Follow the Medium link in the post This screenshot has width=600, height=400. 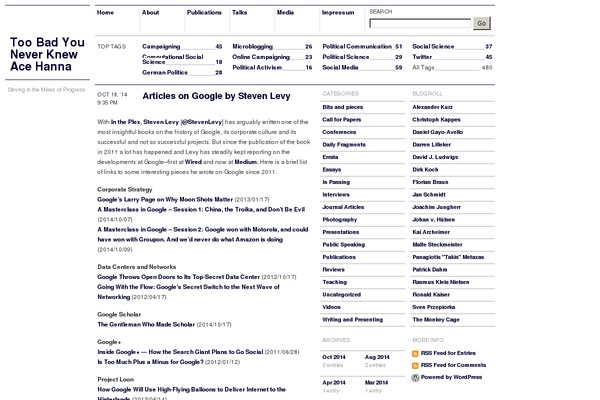pyautogui.click(x=246, y=162)
